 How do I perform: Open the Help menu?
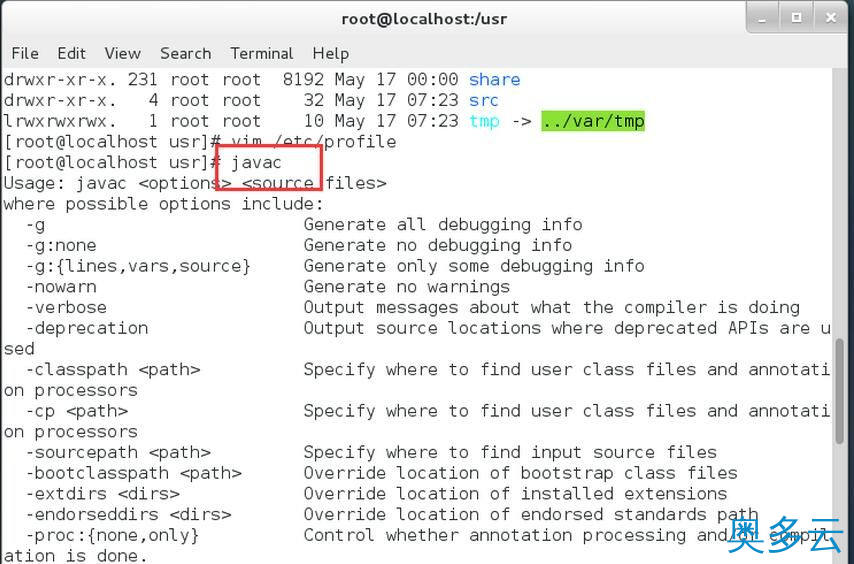coord(331,53)
